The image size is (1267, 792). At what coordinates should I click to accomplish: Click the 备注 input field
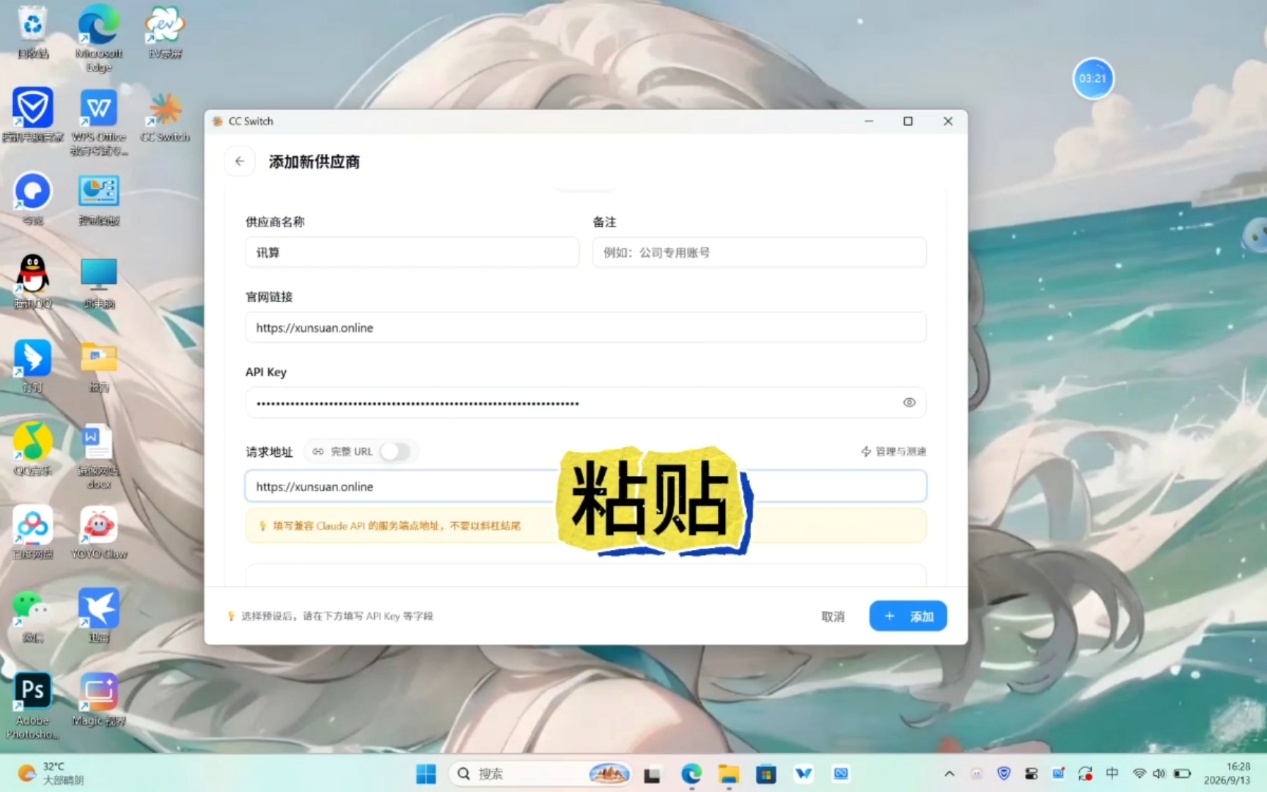[759, 252]
